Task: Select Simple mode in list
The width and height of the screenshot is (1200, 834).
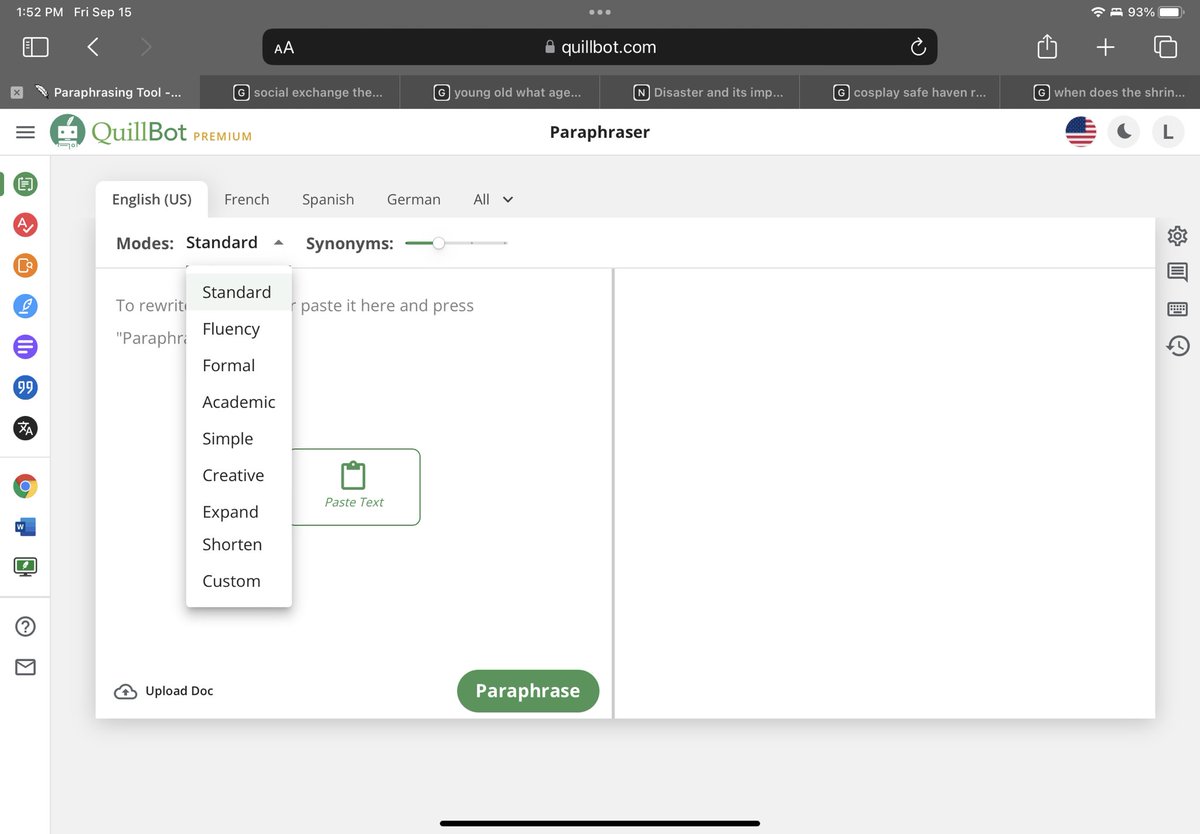Action: [x=238, y=439]
